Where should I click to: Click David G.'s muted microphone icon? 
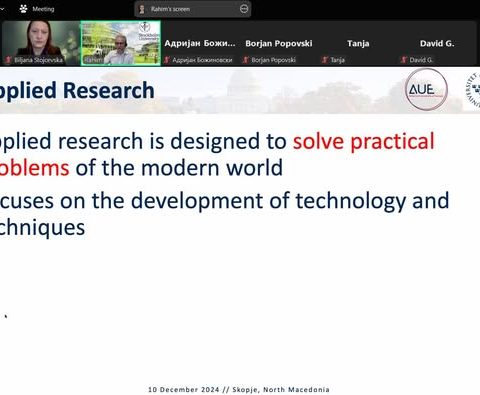[404, 60]
